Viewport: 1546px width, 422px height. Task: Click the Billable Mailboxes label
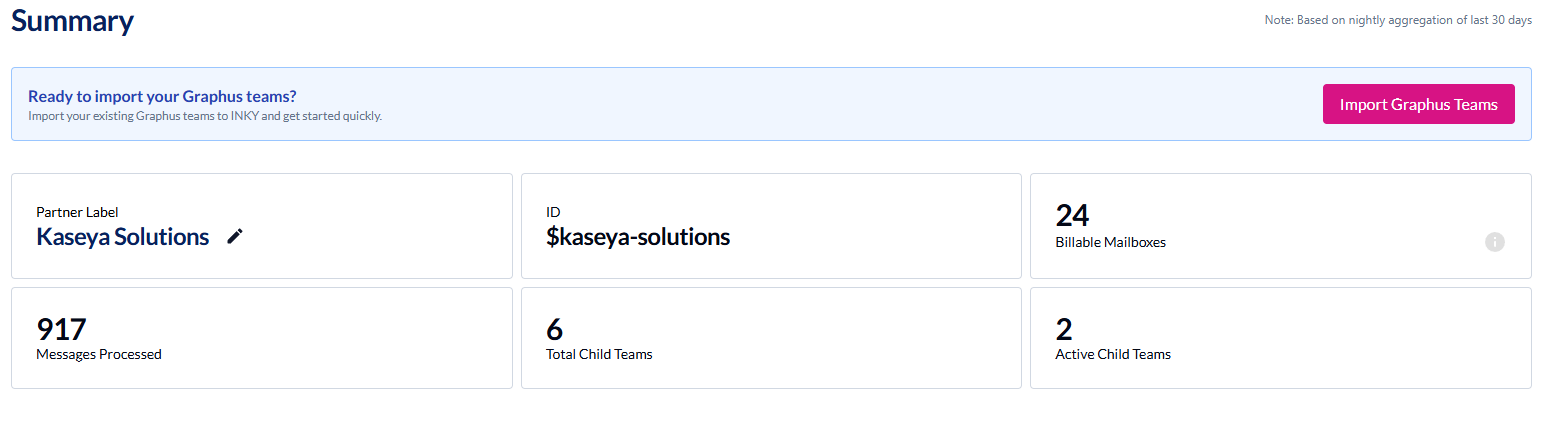(1110, 242)
